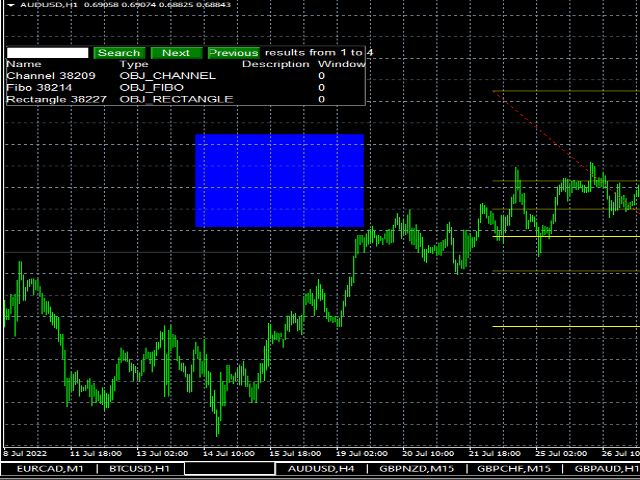Click the Type column header
640x480 pixels.
[134, 64]
